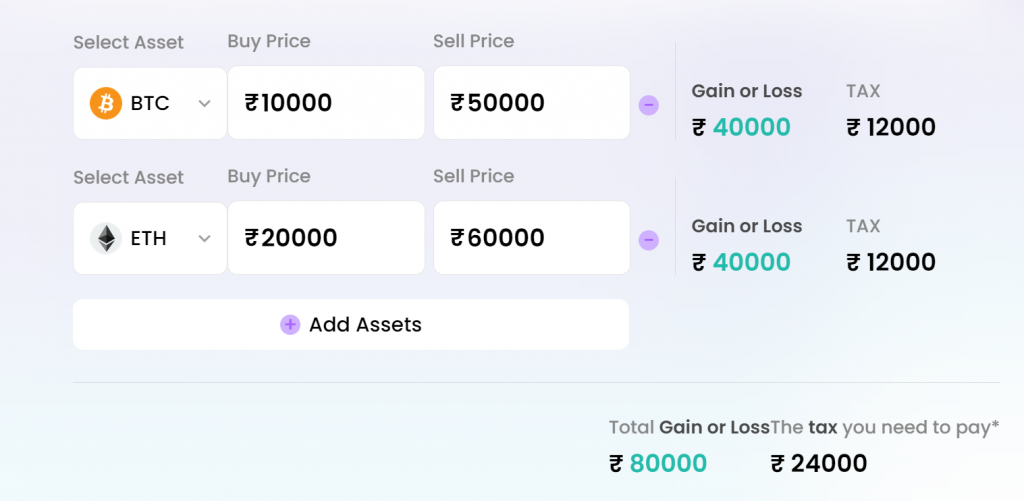Click the total gain amount 80000
This screenshot has width=1024, height=501.
pyautogui.click(x=668, y=464)
